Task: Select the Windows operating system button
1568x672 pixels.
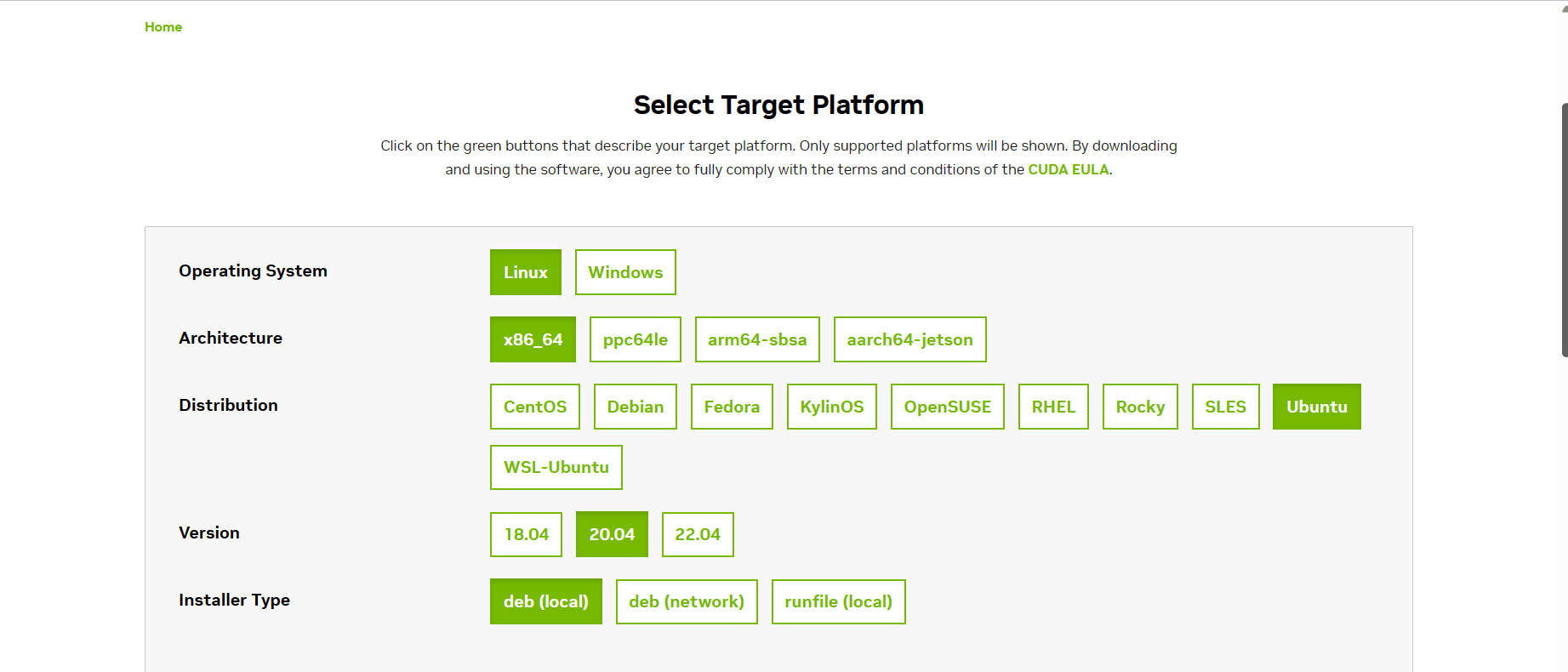Action: pos(625,272)
